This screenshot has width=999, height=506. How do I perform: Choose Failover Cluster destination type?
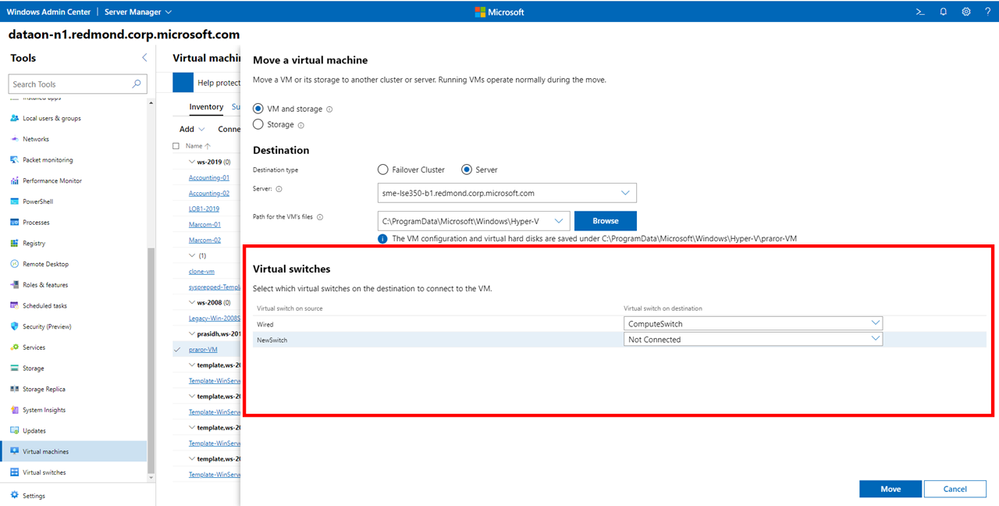383,170
